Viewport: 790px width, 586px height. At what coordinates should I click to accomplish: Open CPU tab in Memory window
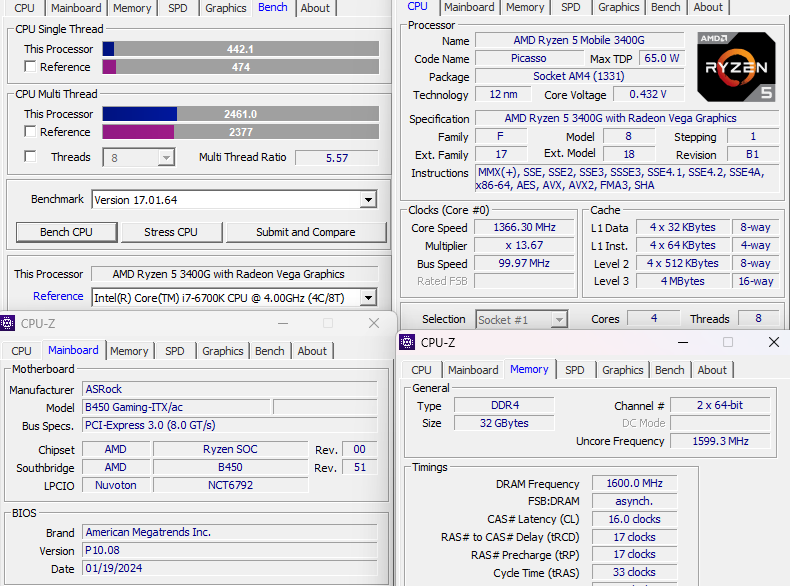[421, 370]
